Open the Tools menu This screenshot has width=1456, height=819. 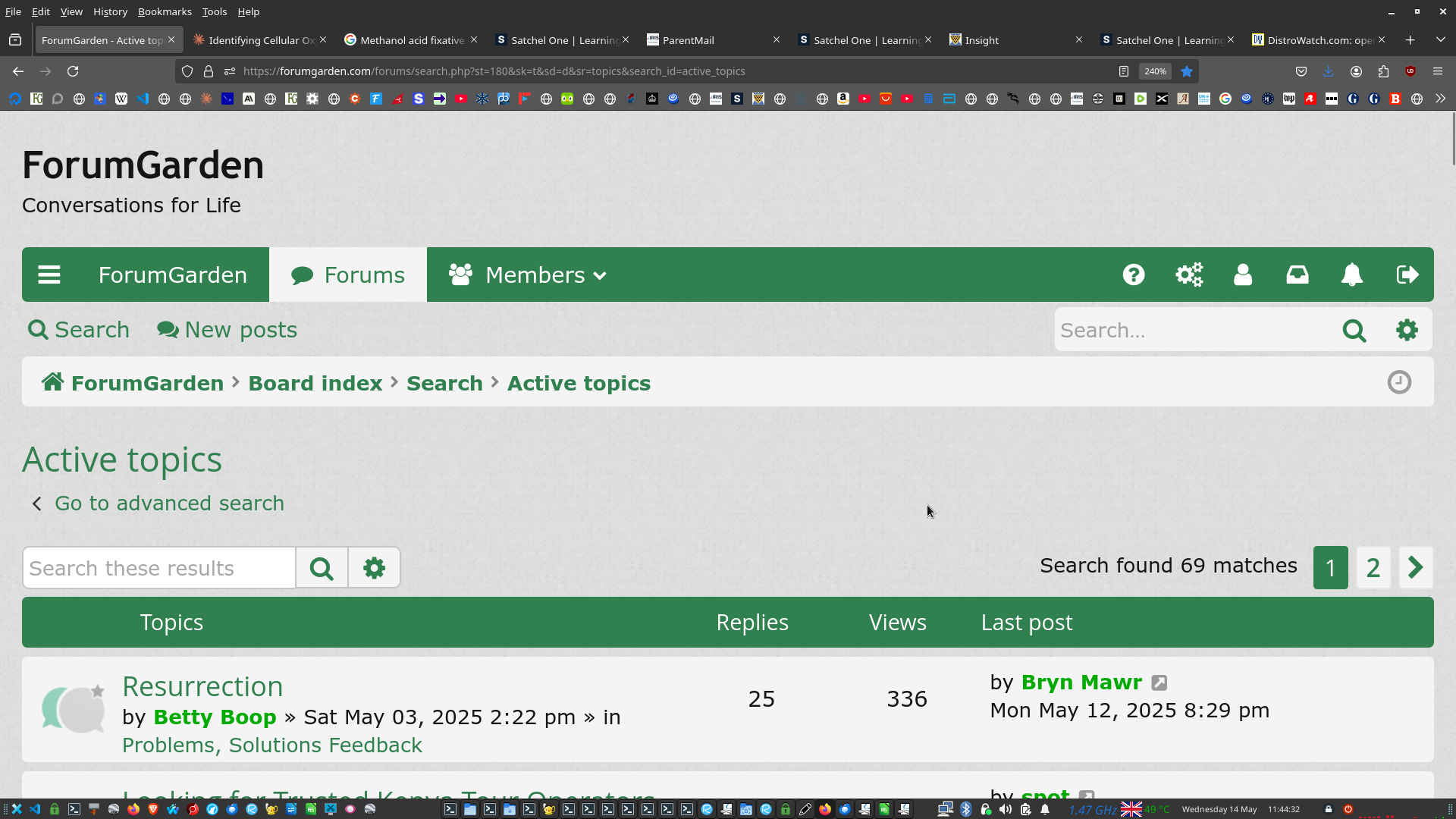pos(215,11)
